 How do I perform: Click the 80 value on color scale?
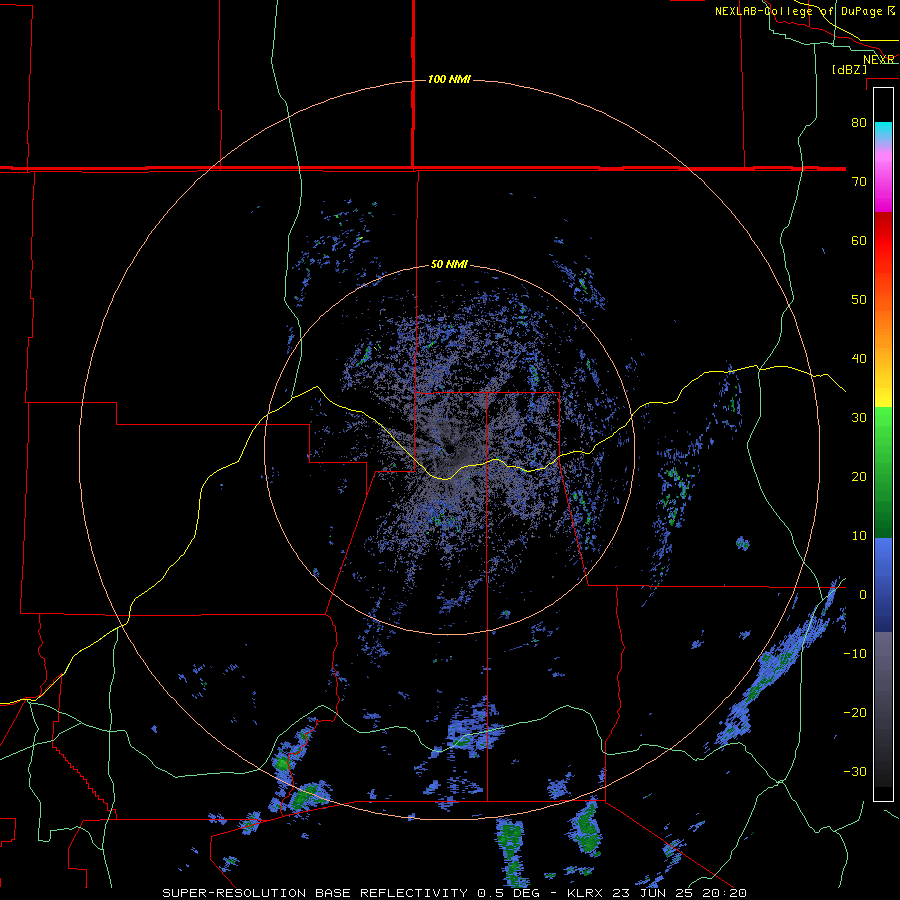pos(859,123)
